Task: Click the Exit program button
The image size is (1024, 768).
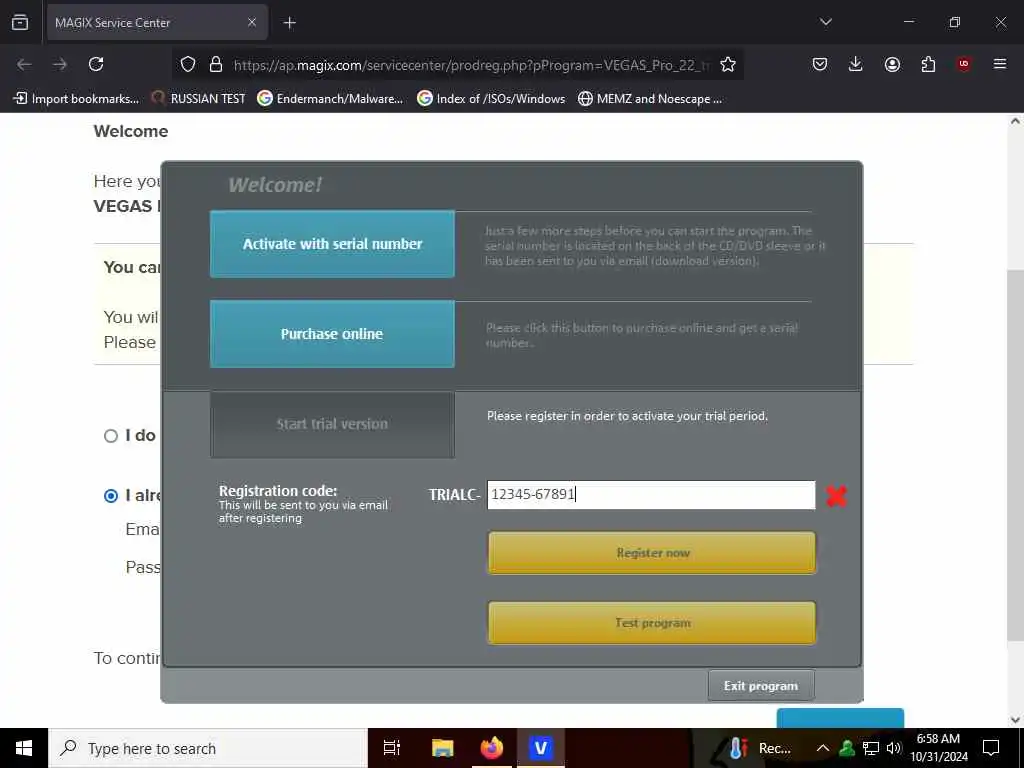Action: click(761, 686)
